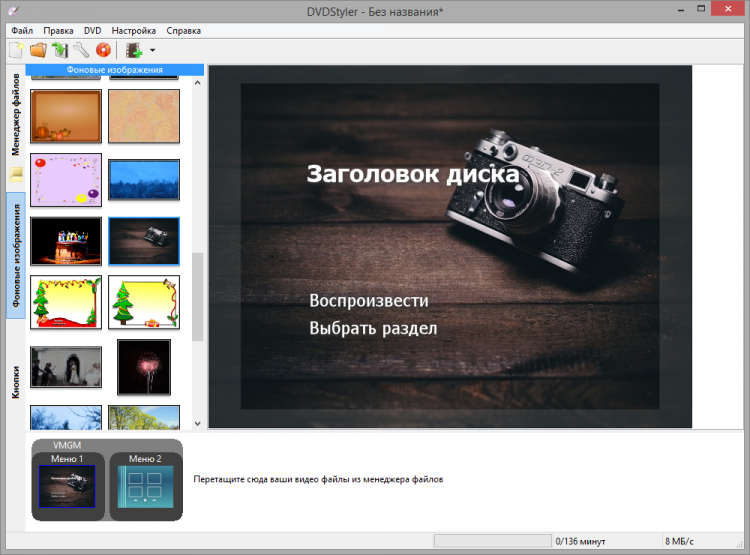
Task: Select the birthday cake background thumbnail
Action: [x=66, y=241]
